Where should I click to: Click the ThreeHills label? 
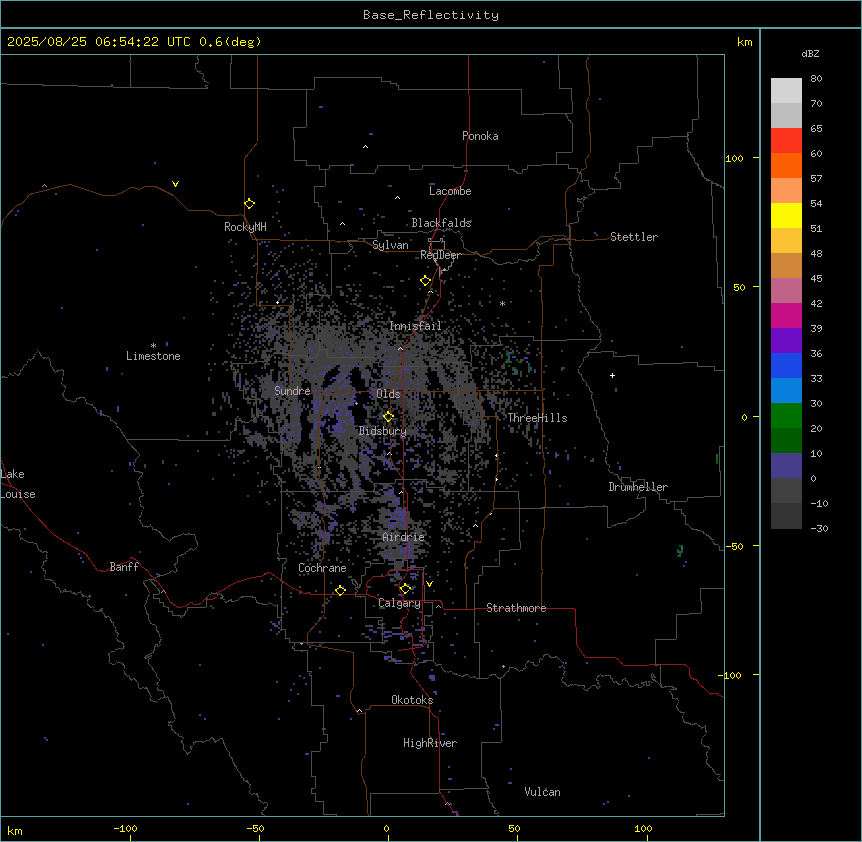point(537,418)
